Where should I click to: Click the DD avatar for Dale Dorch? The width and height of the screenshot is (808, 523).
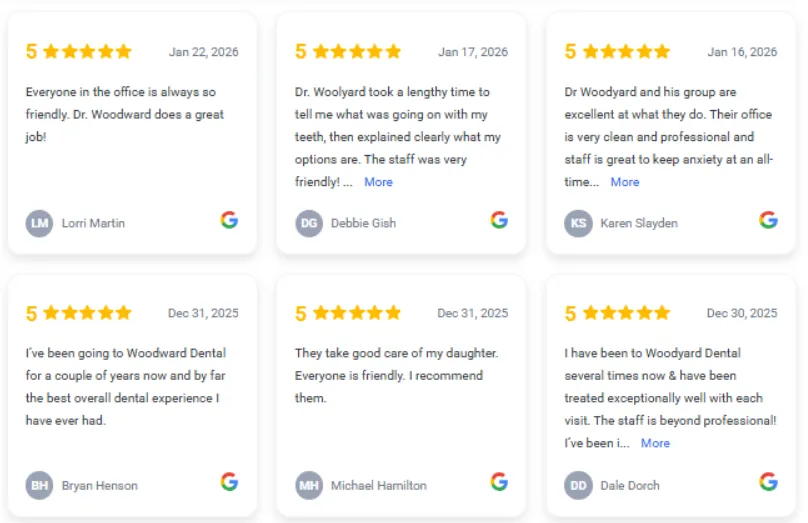click(x=578, y=485)
